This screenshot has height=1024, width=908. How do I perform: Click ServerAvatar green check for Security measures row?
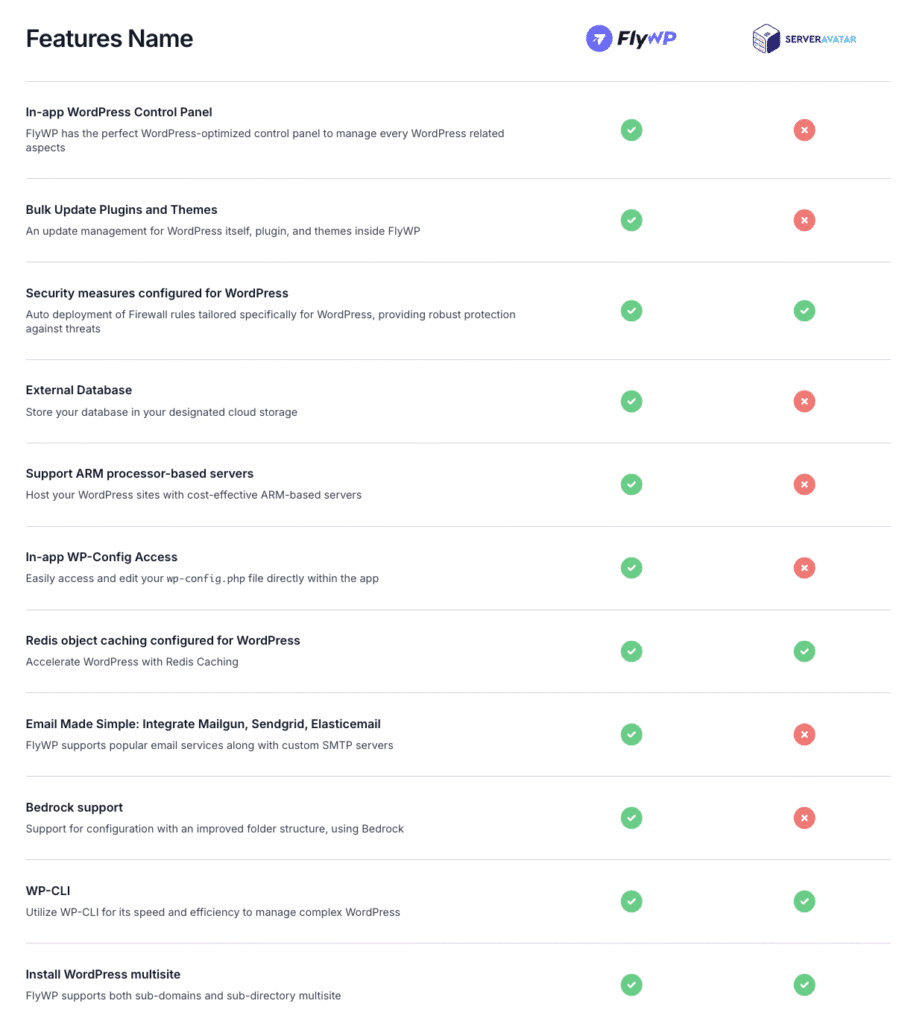pos(804,311)
